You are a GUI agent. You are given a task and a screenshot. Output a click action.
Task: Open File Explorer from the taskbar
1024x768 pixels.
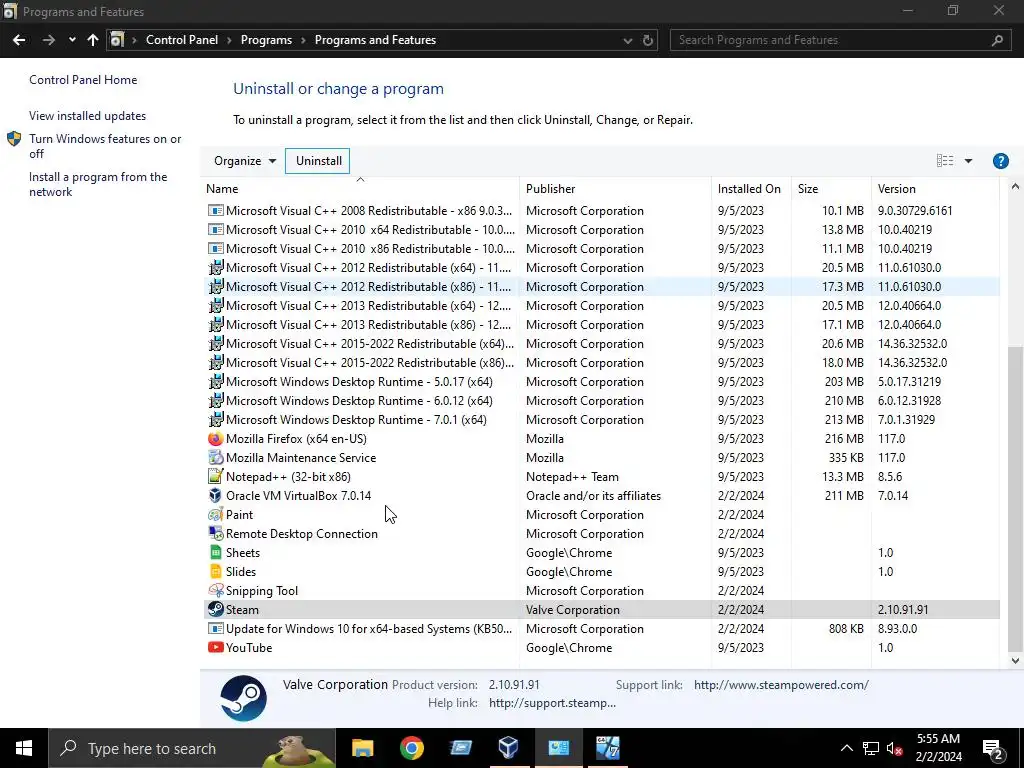(362, 748)
